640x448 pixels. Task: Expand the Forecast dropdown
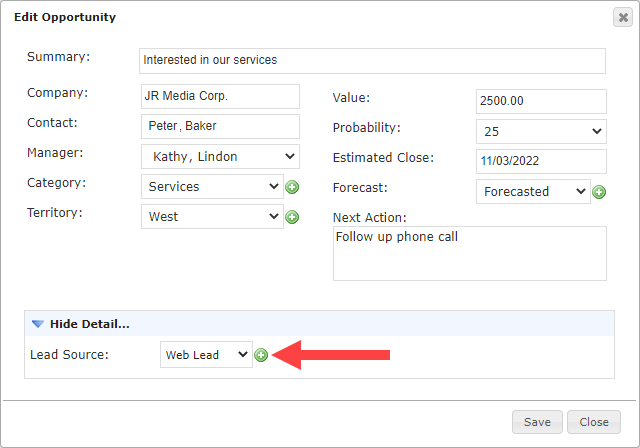tap(533, 191)
